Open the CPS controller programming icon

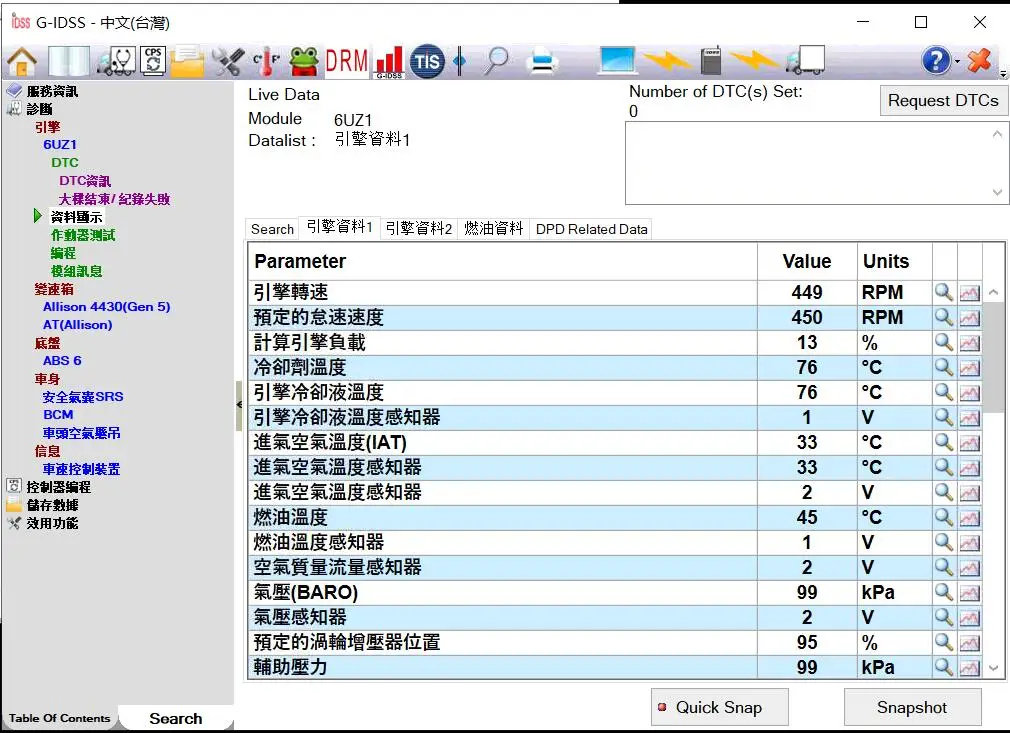pos(153,61)
